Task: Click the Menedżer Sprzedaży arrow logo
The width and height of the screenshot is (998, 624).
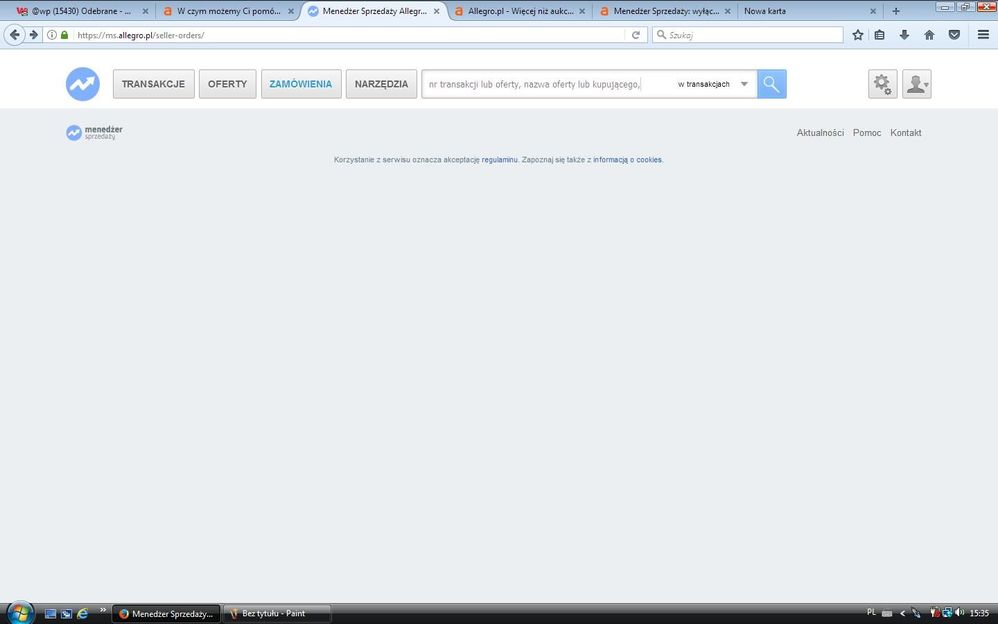Action: tap(83, 84)
